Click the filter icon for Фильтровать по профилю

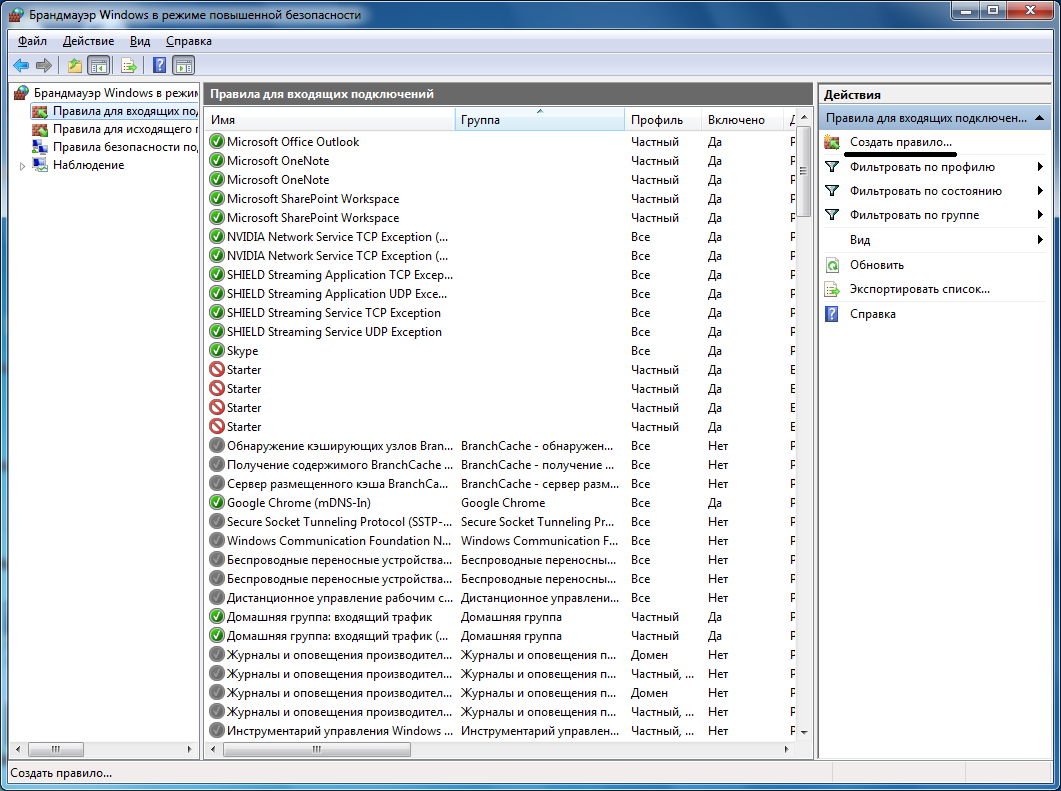tap(832, 166)
